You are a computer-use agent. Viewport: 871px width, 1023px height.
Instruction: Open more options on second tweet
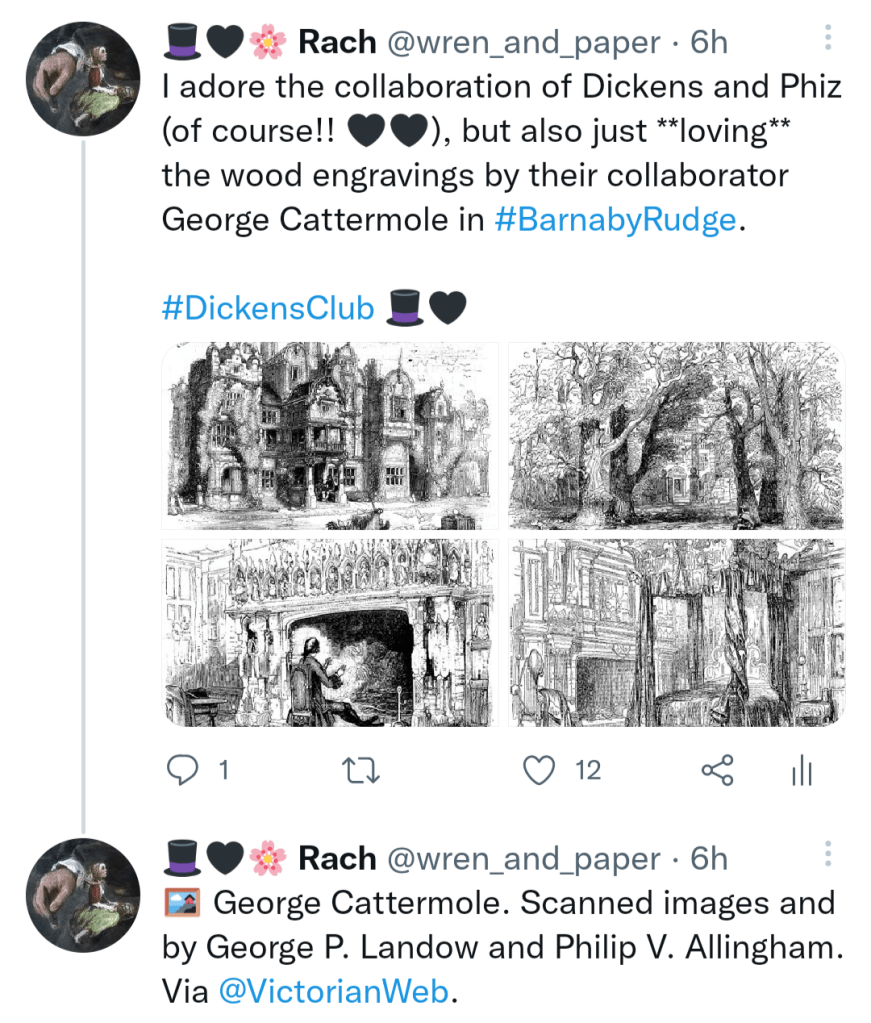827,853
